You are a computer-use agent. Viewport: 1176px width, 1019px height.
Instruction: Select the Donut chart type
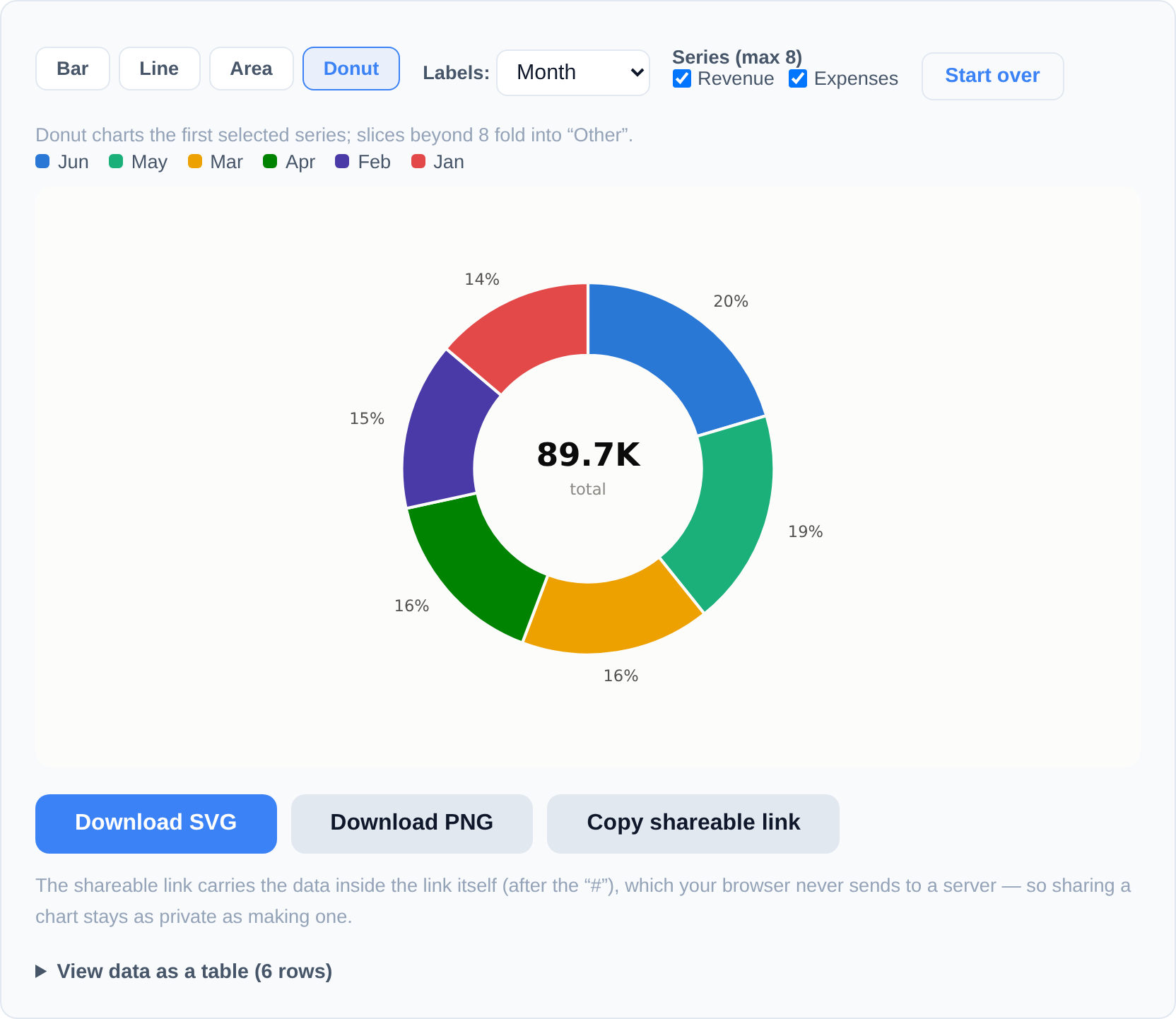tap(351, 69)
